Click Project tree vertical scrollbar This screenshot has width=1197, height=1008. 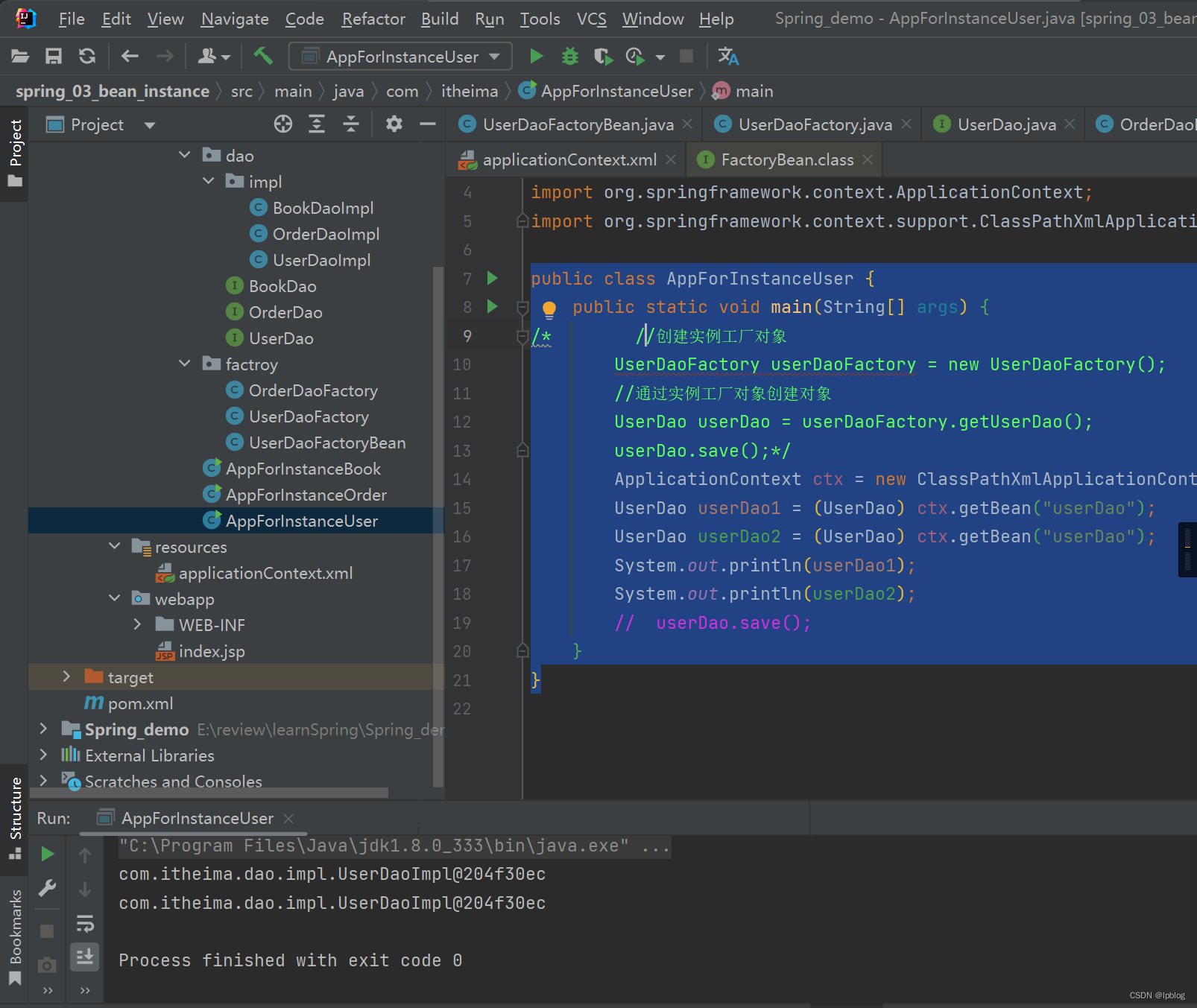pos(438,525)
